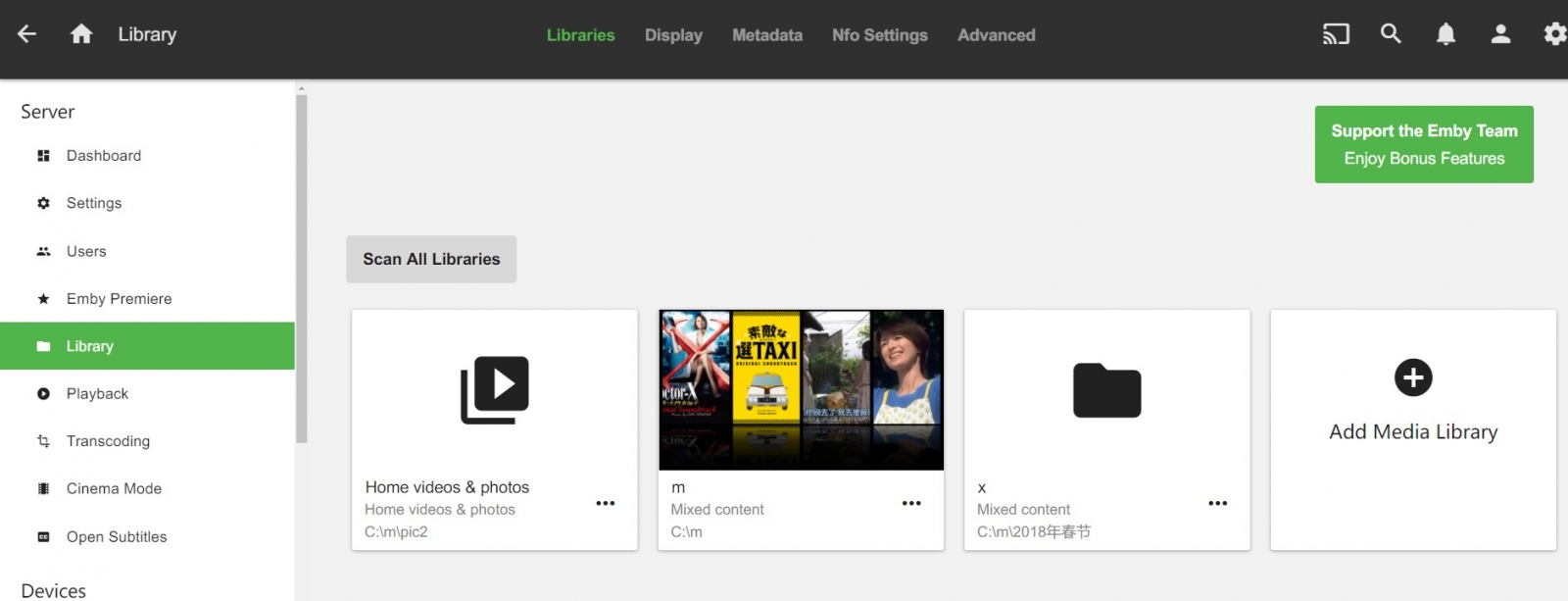The height and width of the screenshot is (601, 1568).
Task: Open three-dot menu for library m
Action: point(911,503)
